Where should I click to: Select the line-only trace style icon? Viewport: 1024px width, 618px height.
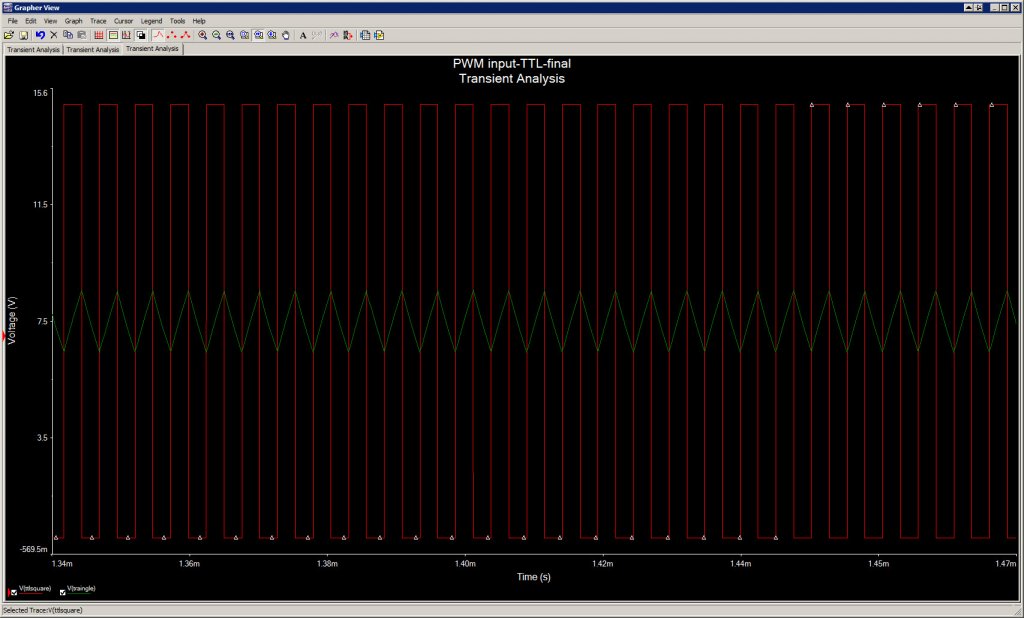pyautogui.click(x=158, y=35)
